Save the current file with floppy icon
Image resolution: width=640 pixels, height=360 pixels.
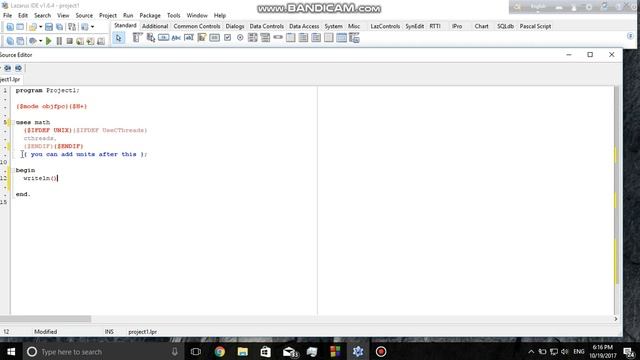click(x=49, y=27)
